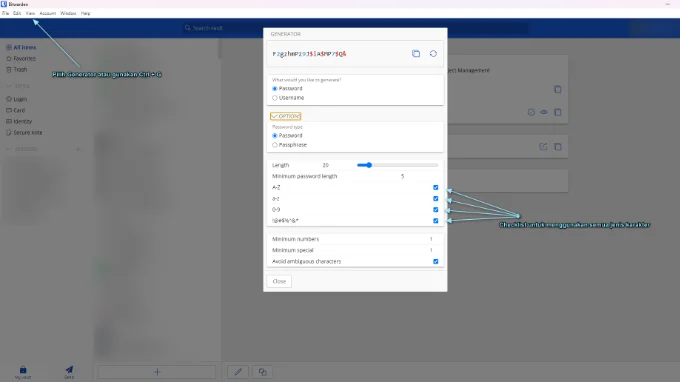The image size is (680, 382).
Task: Open My vault at bottom left
Action: point(23,372)
